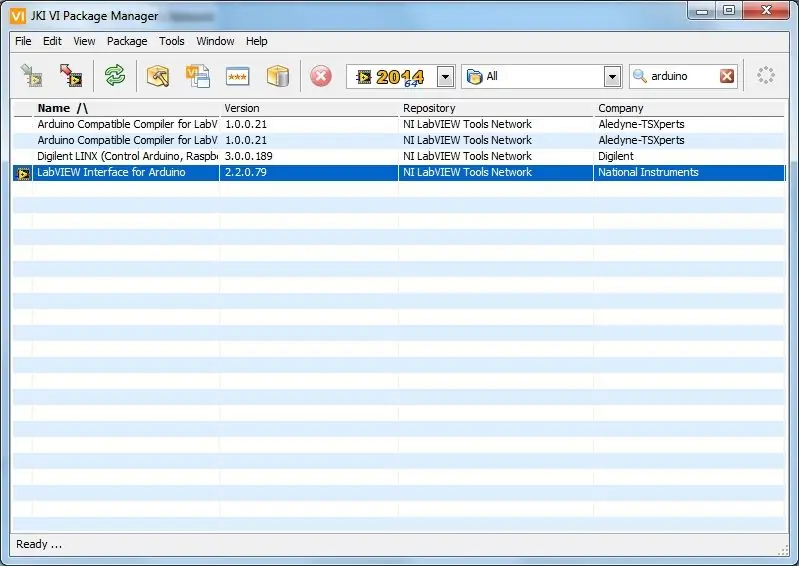The height and width of the screenshot is (566, 799).
Task: Click the National Instruments company cell
Action: click(648, 172)
